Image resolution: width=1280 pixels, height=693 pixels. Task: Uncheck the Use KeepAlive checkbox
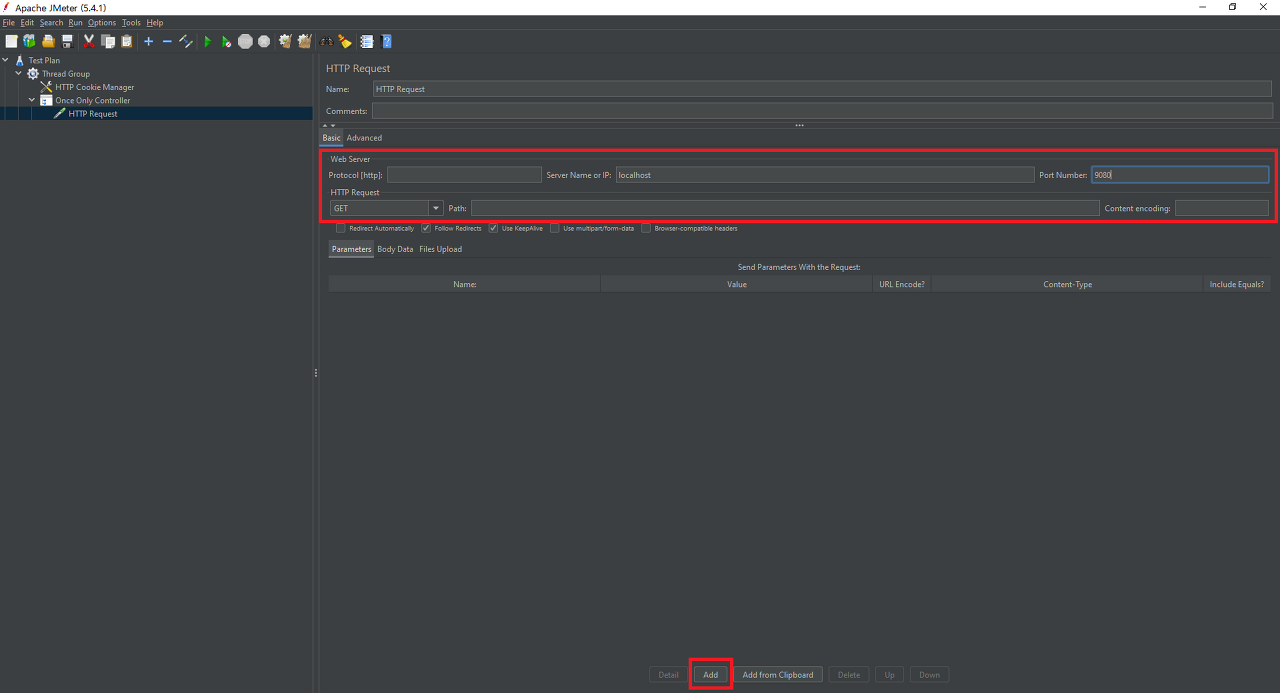pyautogui.click(x=493, y=228)
